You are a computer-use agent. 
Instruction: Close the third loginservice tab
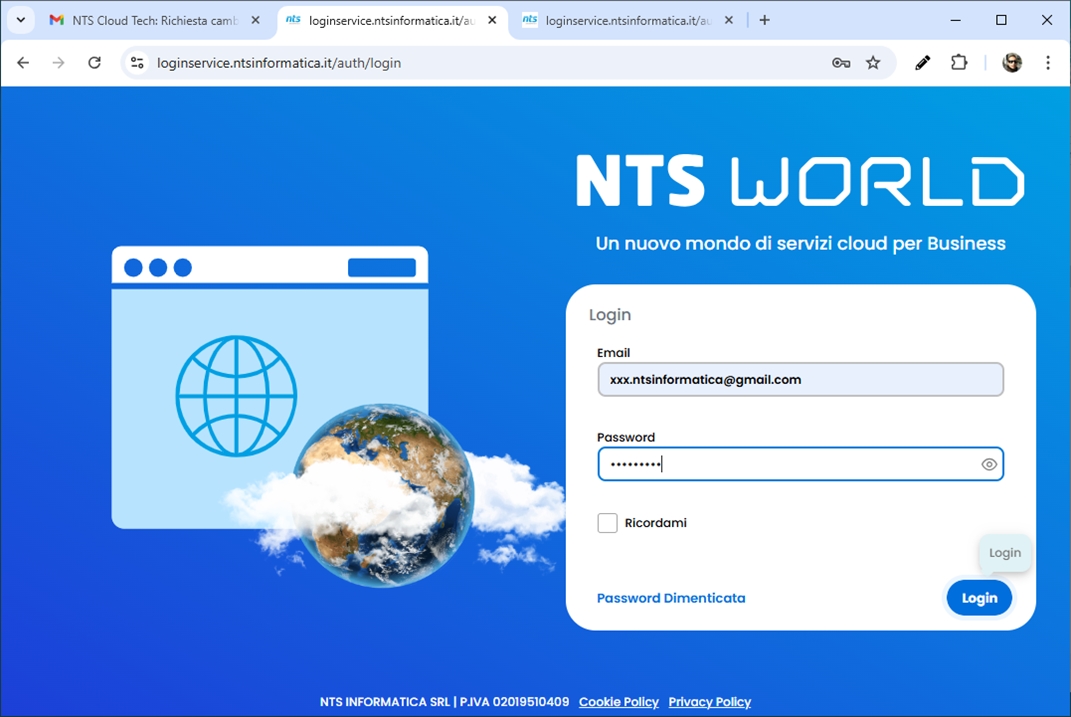(x=729, y=20)
